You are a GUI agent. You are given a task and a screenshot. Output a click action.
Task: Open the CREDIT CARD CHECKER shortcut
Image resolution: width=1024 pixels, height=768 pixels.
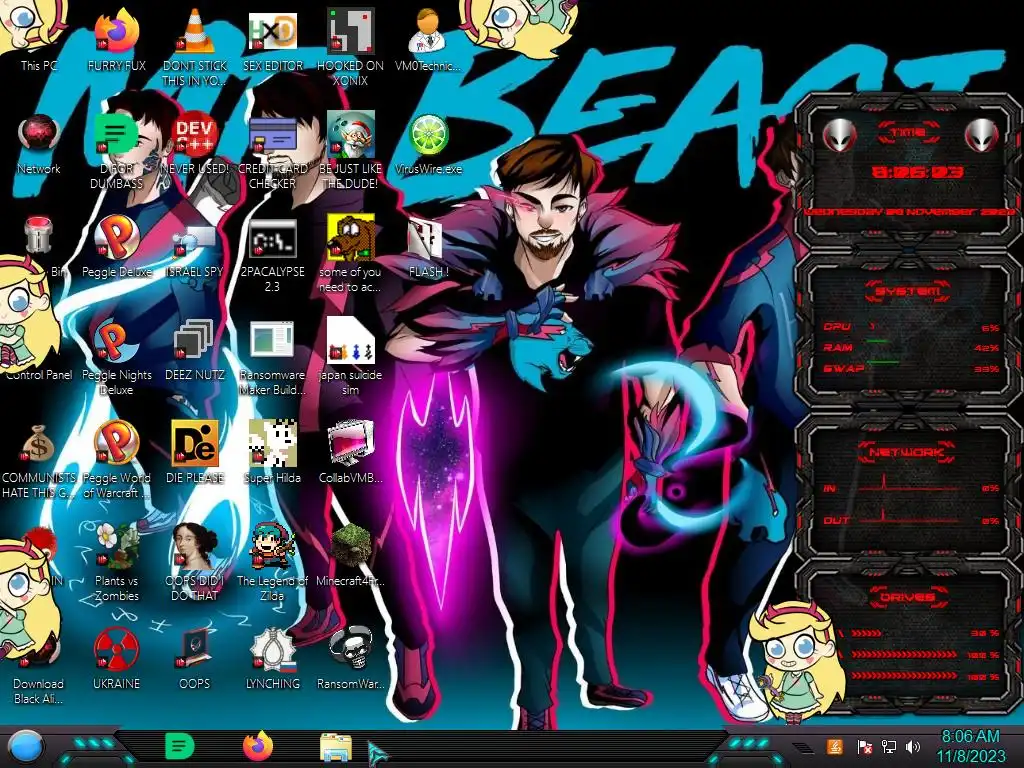pyautogui.click(x=272, y=135)
